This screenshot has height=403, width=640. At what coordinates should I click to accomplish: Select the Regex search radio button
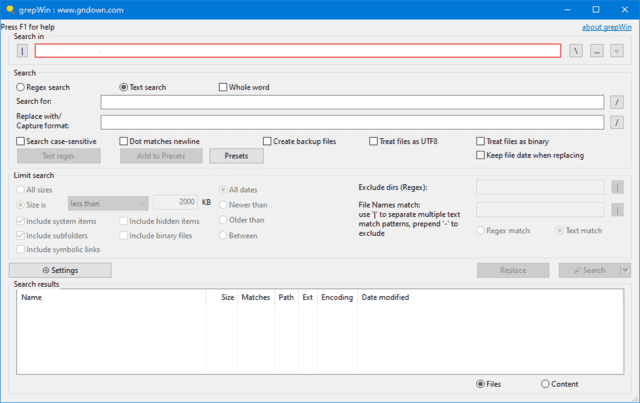[21, 88]
